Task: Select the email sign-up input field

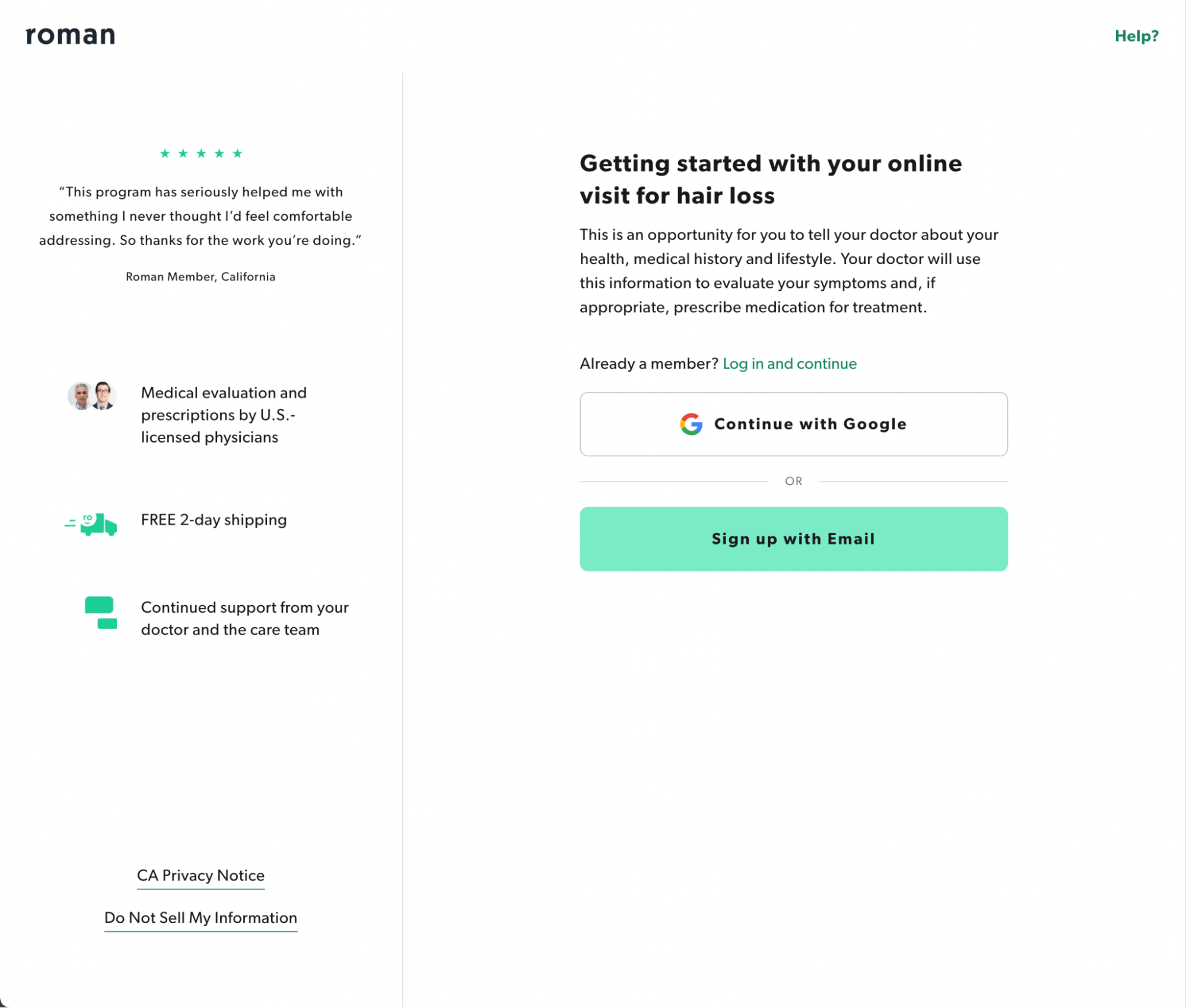Action: (793, 538)
